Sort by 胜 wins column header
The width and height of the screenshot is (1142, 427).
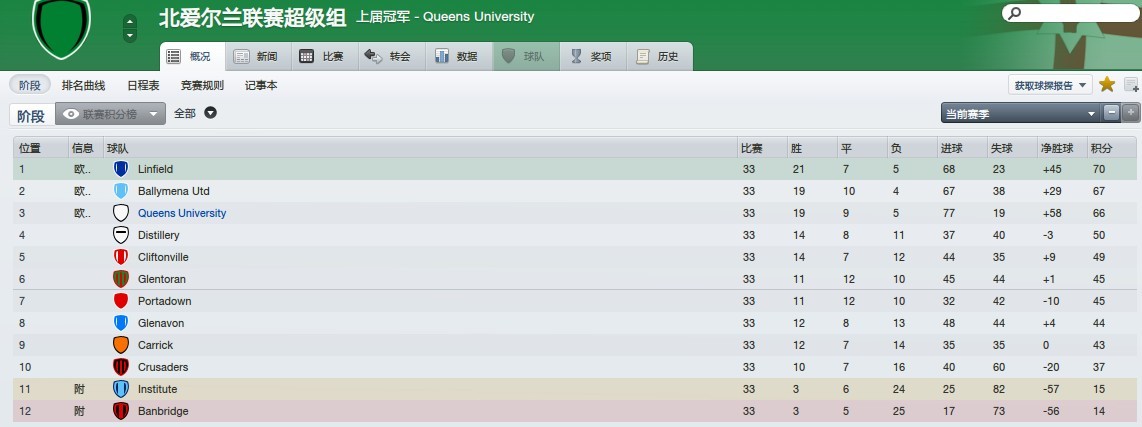pos(811,148)
